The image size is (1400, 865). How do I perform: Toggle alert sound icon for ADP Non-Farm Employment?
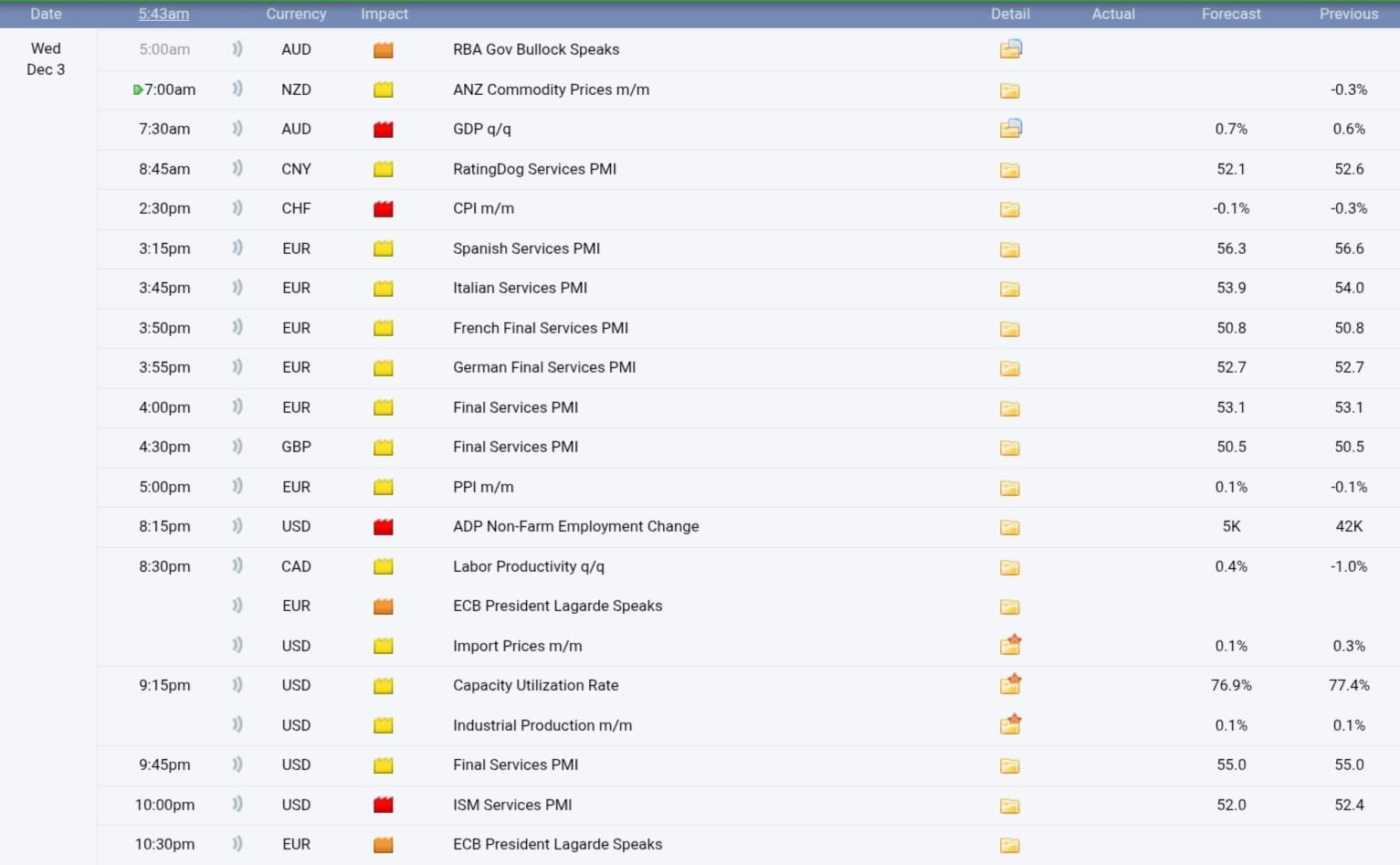click(237, 526)
